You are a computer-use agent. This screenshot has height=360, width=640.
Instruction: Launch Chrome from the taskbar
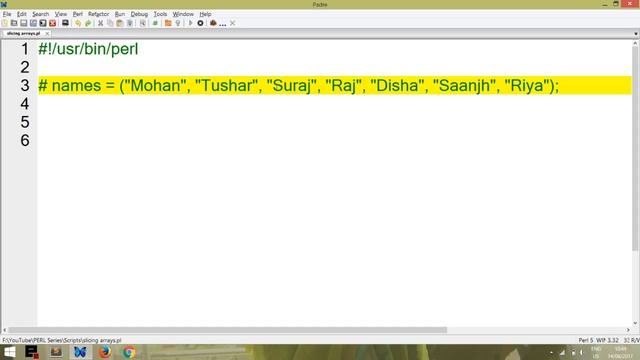coord(129,352)
